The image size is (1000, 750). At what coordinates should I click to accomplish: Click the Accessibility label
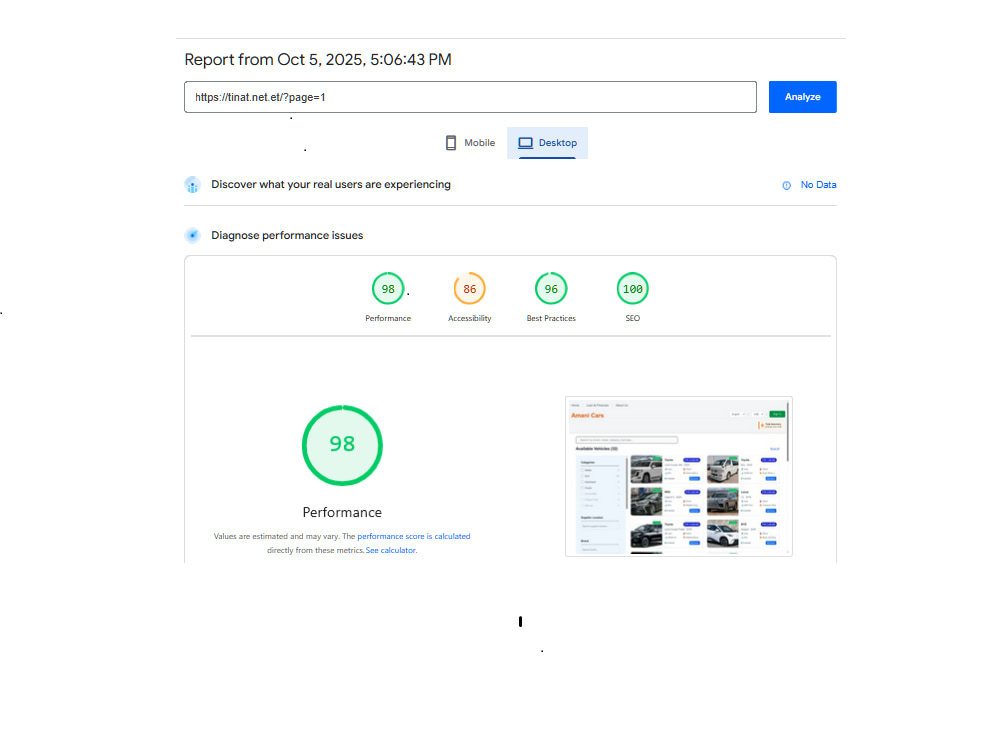469,318
